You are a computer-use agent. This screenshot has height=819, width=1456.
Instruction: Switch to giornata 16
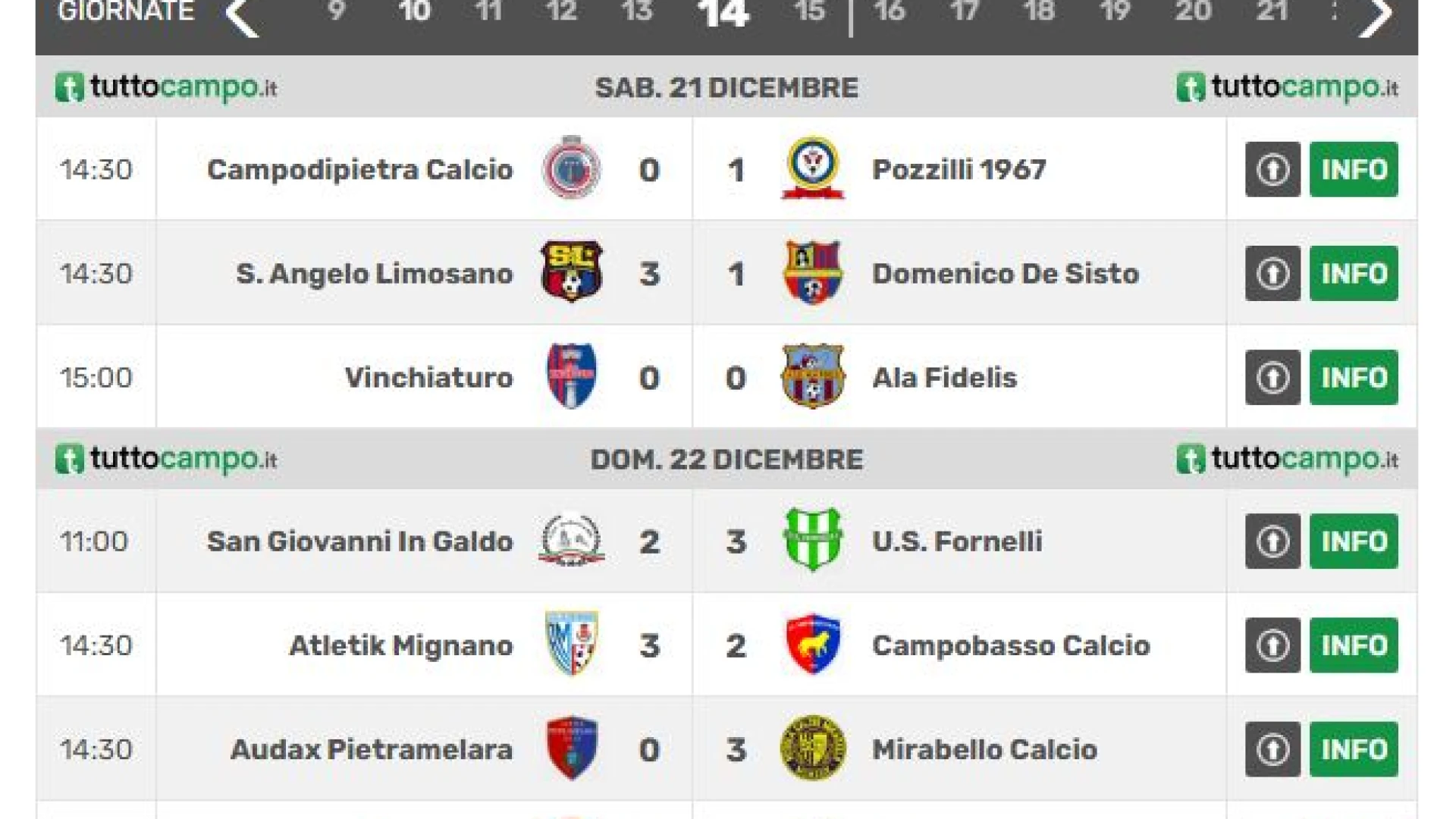pyautogui.click(x=890, y=11)
